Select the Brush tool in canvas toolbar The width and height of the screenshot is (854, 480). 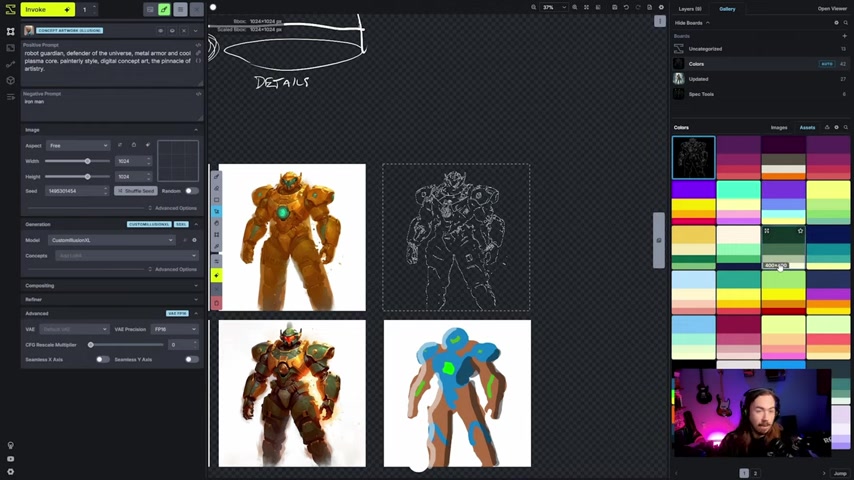pyautogui.click(x=216, y=177)
